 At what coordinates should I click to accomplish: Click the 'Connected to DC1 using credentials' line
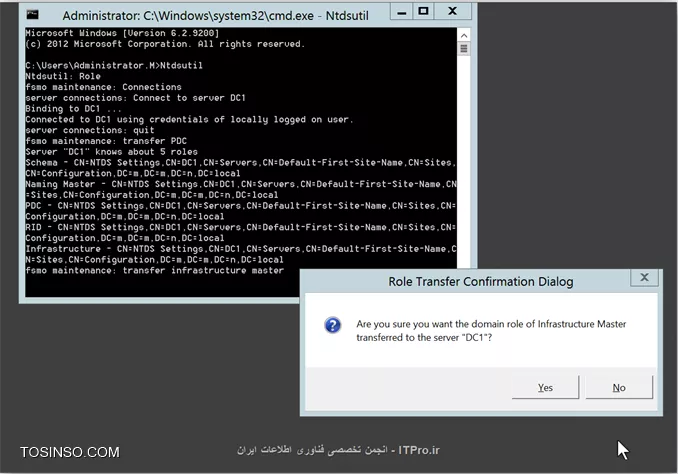tap(189, 119)
